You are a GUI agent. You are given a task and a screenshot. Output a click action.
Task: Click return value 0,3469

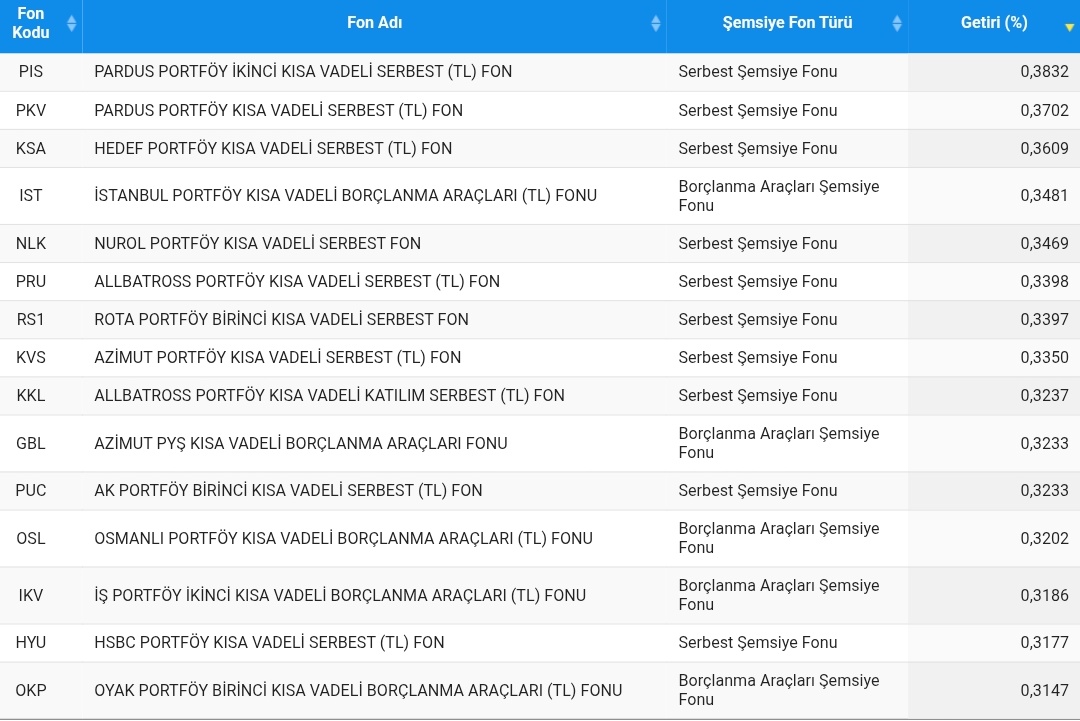click(1044, 243)
